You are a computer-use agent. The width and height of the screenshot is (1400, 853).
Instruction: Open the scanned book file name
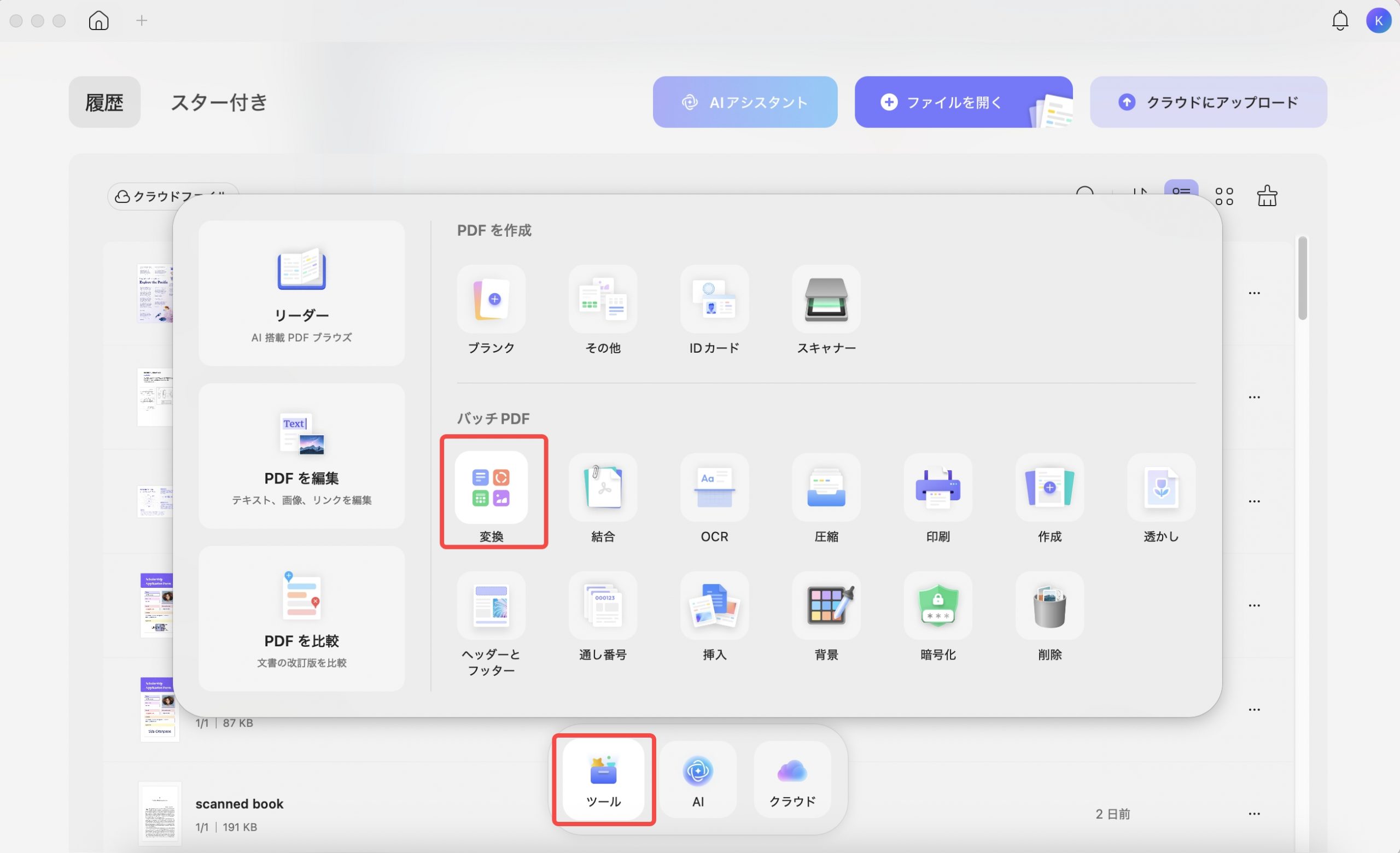(x=239, y=804)
